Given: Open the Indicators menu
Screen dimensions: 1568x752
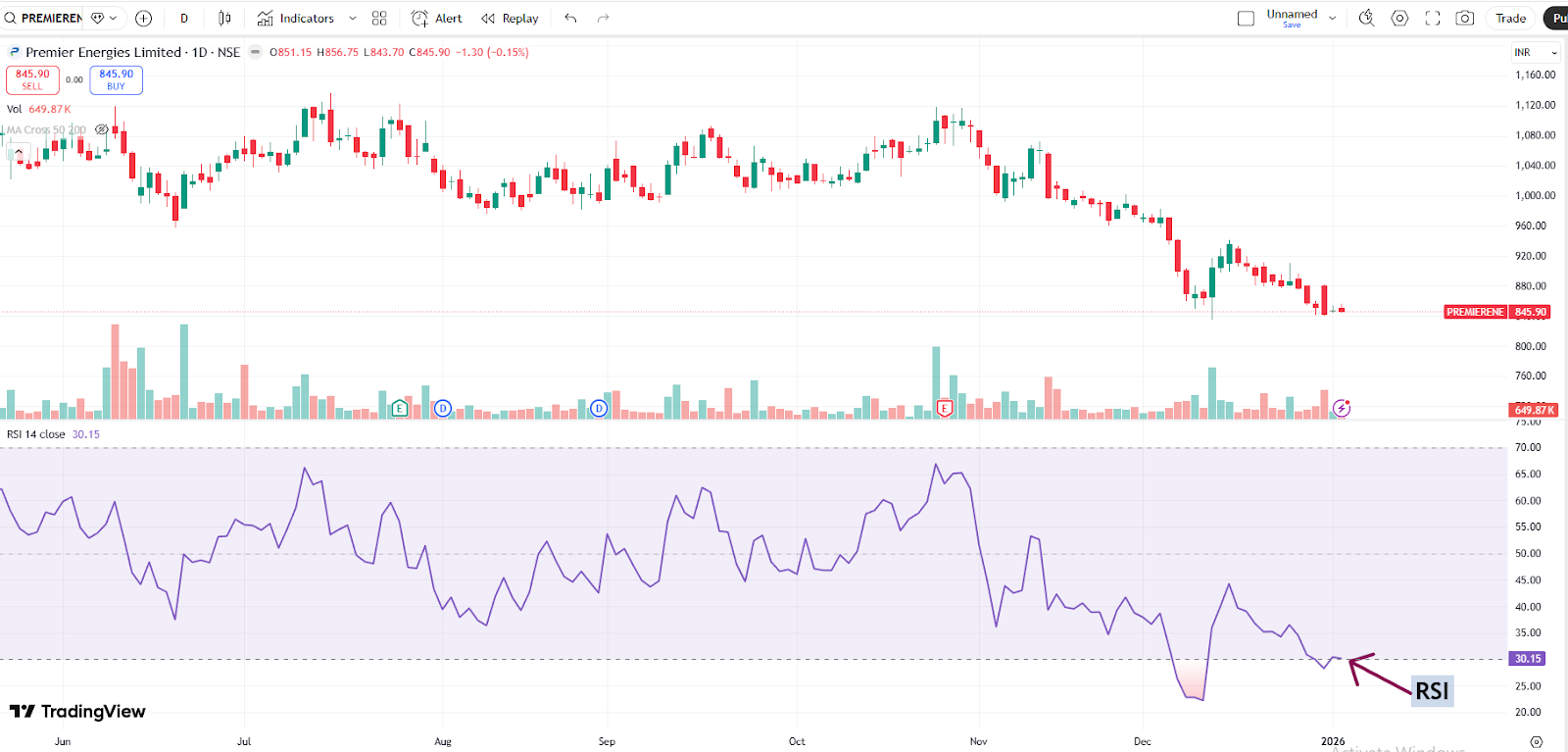Looking at the screenshot, I should [x=296, y=18].
